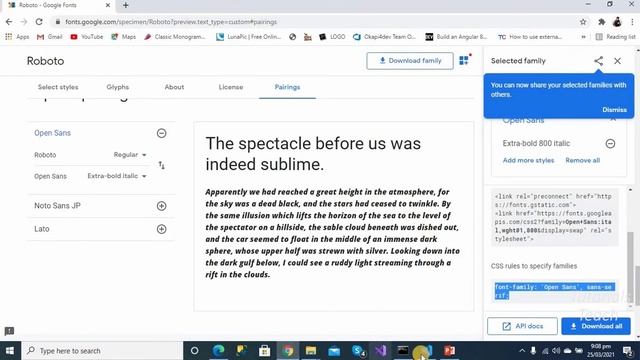
Task: Open the Reading list
Action: point(616,37)
